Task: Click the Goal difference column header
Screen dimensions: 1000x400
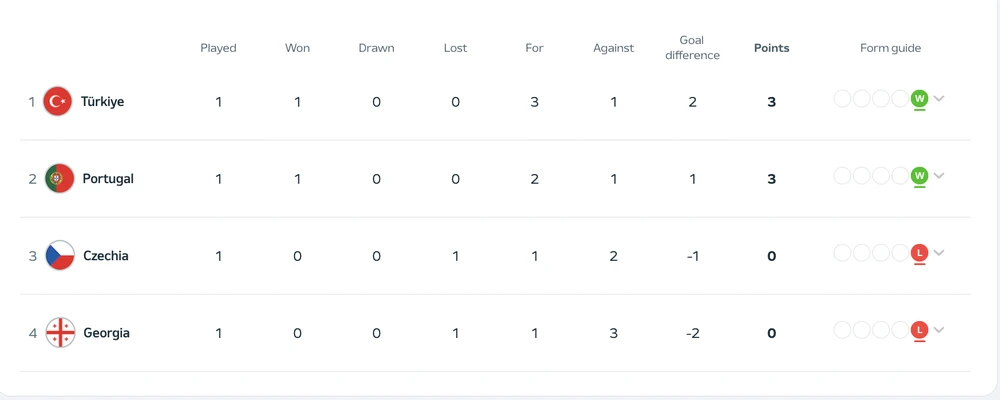Action: click(x=692, y=48)
